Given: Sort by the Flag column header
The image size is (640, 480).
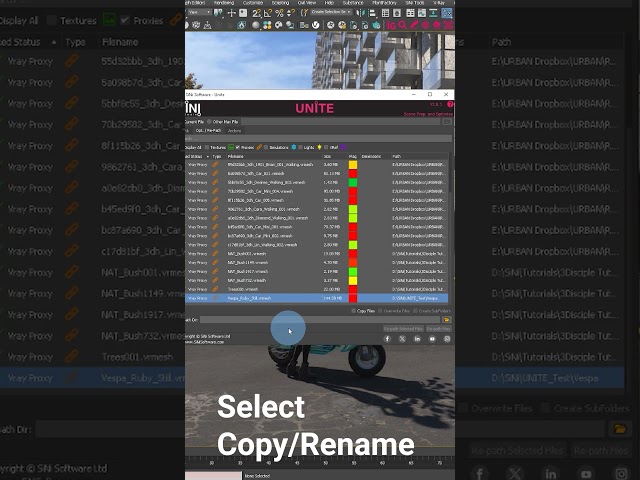Looking at the screenshot, I should (353, 156).
